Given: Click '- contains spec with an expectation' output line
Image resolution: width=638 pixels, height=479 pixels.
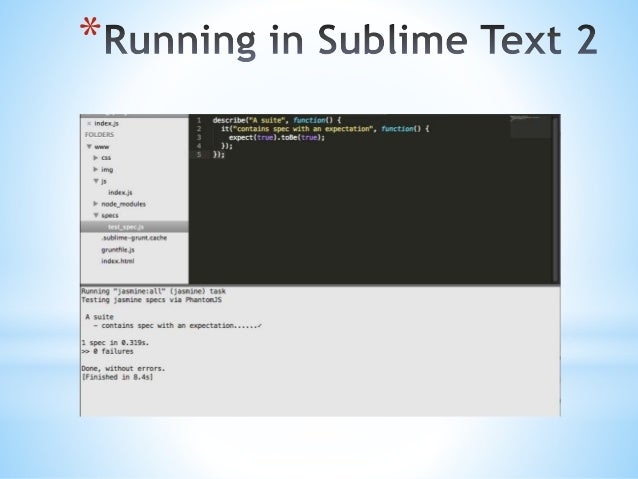Looking at the screenshot, I should click(177, 326).
